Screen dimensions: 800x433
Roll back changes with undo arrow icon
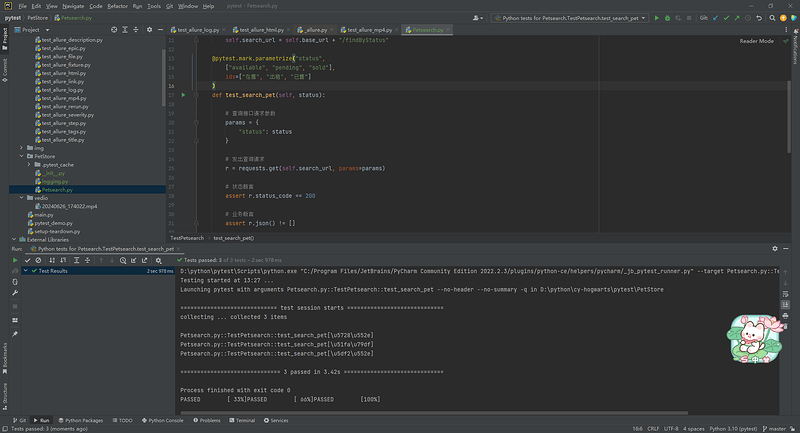pos(759,18)
